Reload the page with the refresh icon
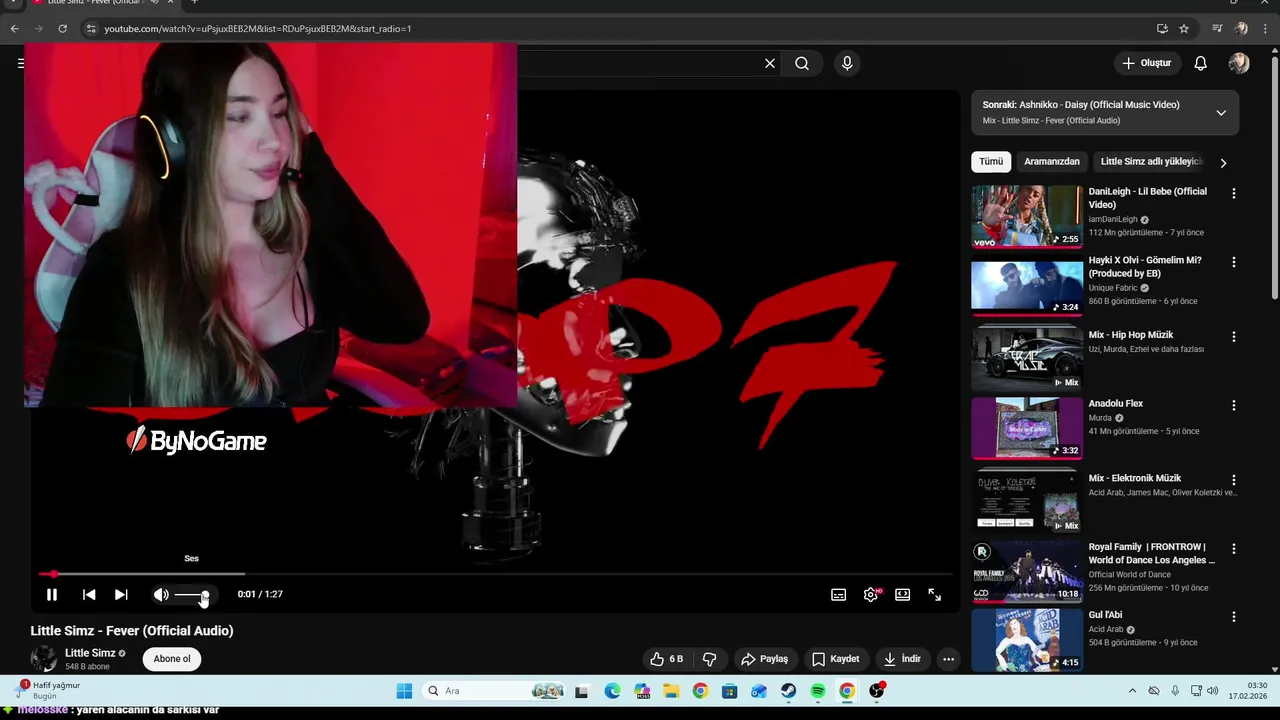Viewport: 1280px width, 720px height. [x=62, y=29]
